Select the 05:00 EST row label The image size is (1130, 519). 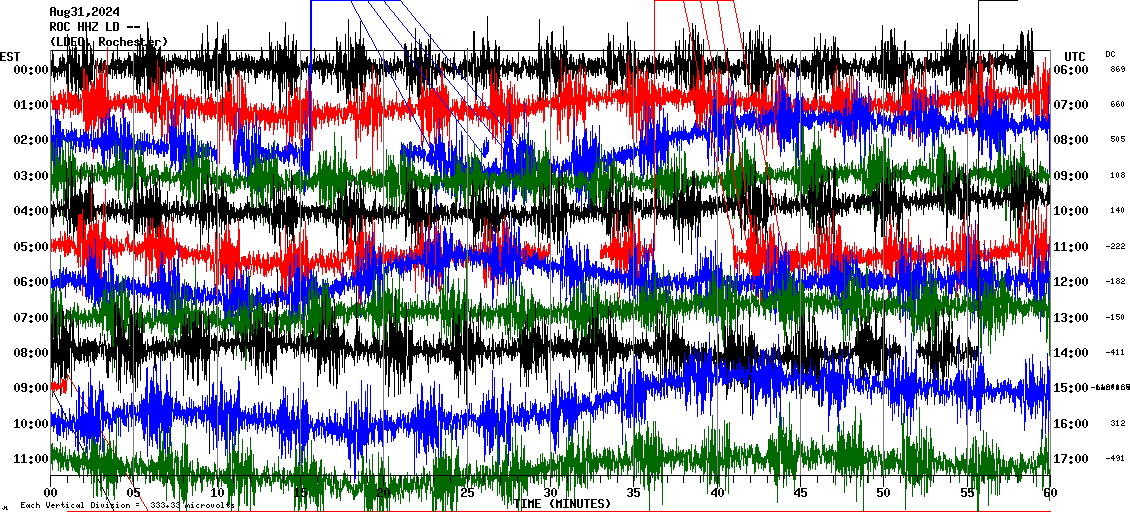(x=32, y=246)
